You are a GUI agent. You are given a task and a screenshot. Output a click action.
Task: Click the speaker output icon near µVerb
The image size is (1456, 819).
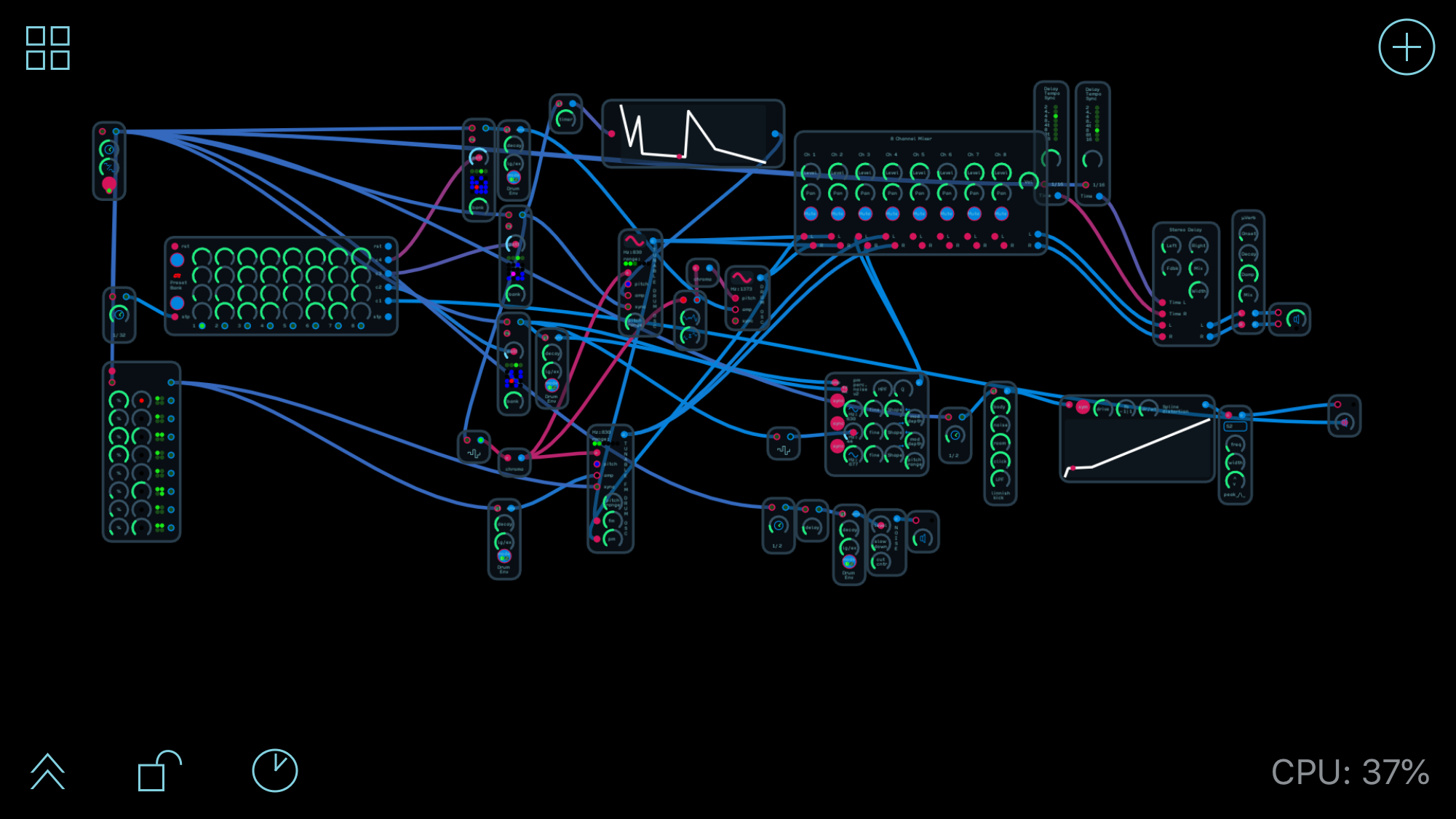tap(1297, 319)
